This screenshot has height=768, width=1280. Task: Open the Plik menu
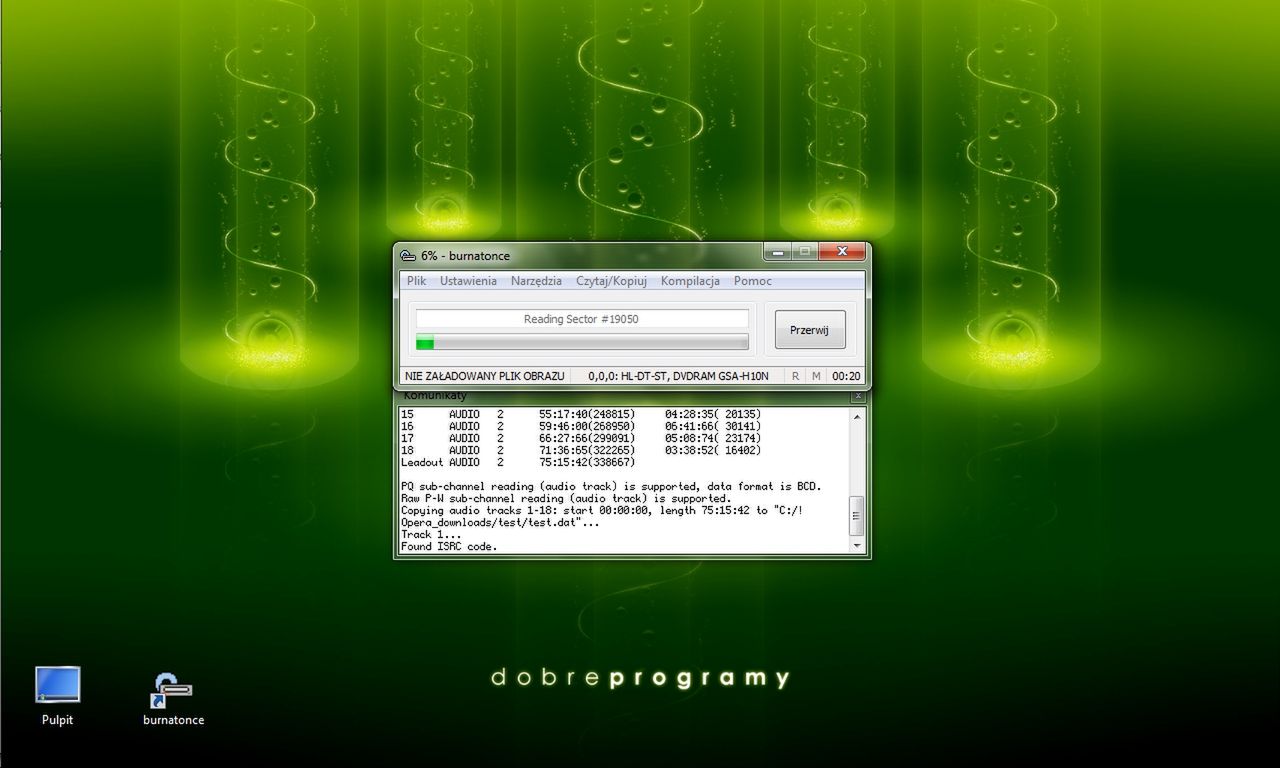point(416,281)
